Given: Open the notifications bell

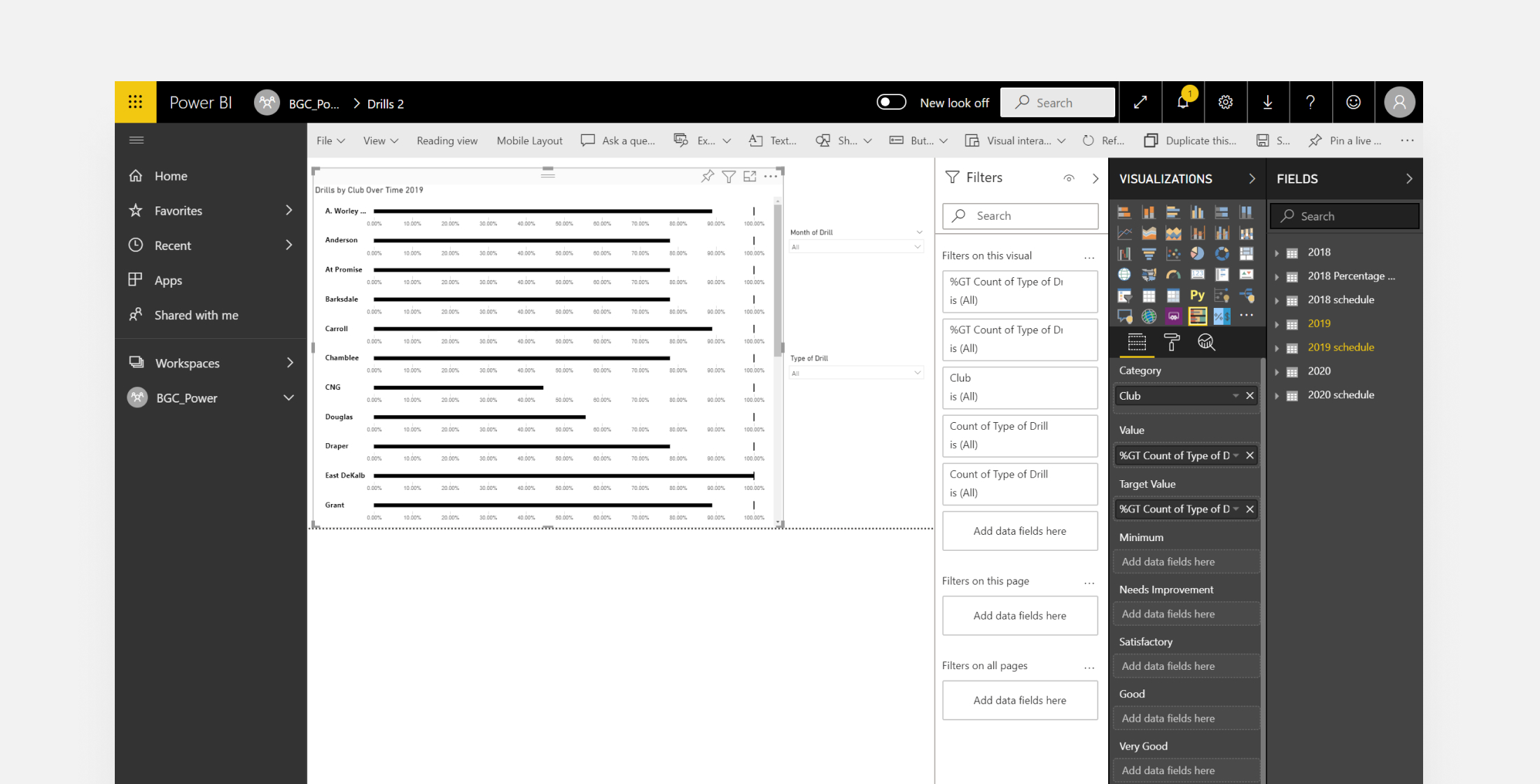Looking at the screenshot, I should 1183,102.
